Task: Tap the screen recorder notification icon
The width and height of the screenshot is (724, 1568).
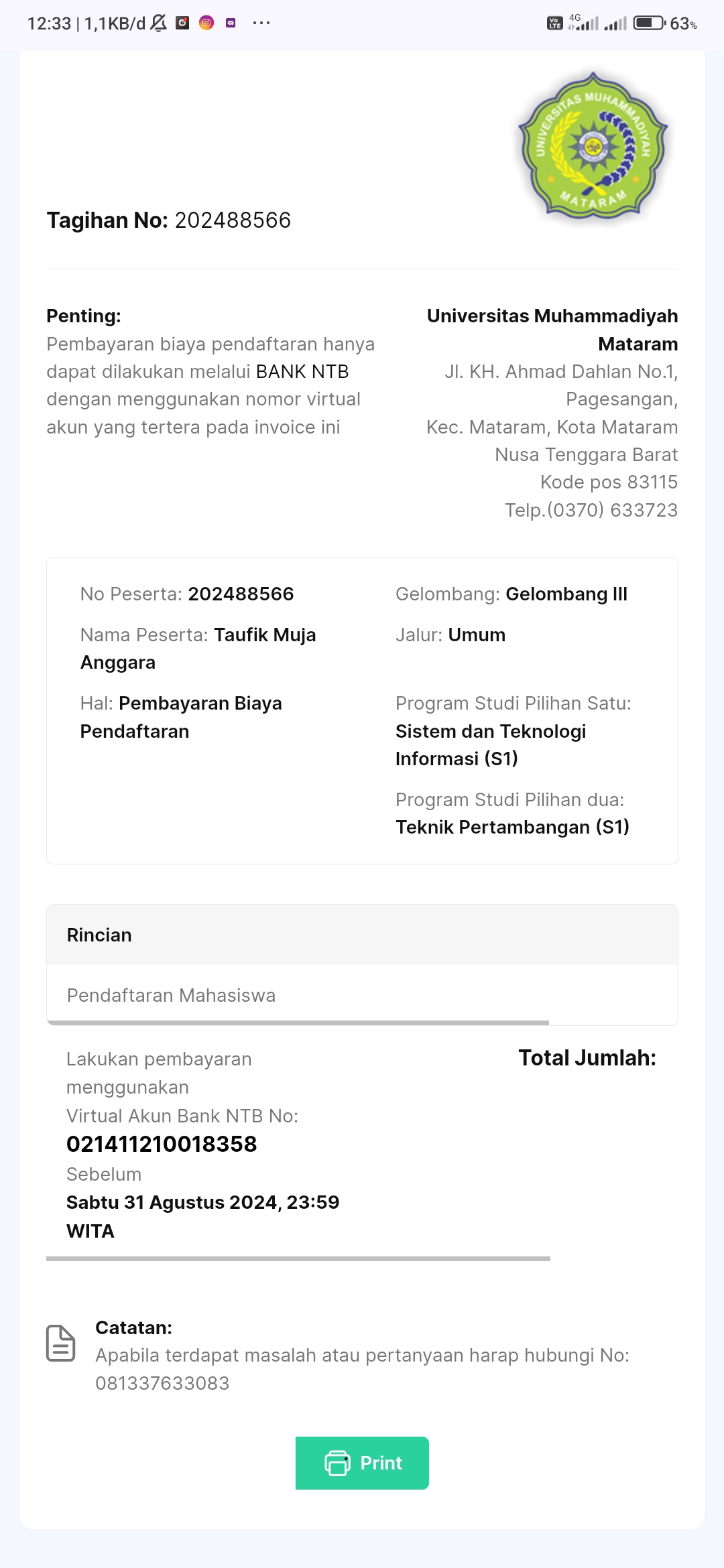Action: coord(182,23)
